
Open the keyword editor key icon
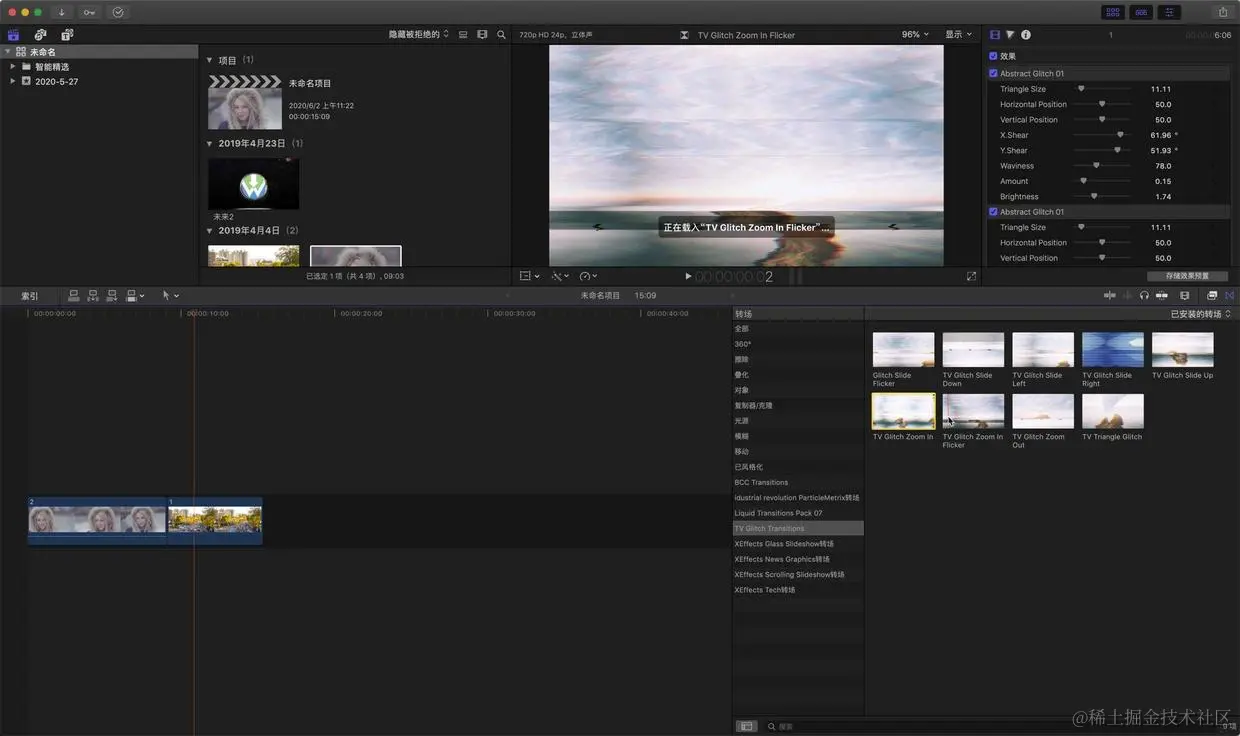(x=90, y=12)
